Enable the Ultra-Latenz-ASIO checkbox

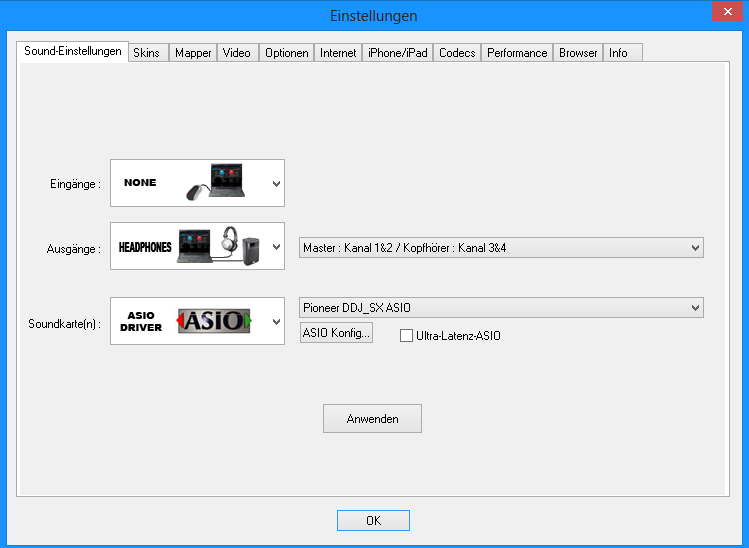tap(406, 336)
